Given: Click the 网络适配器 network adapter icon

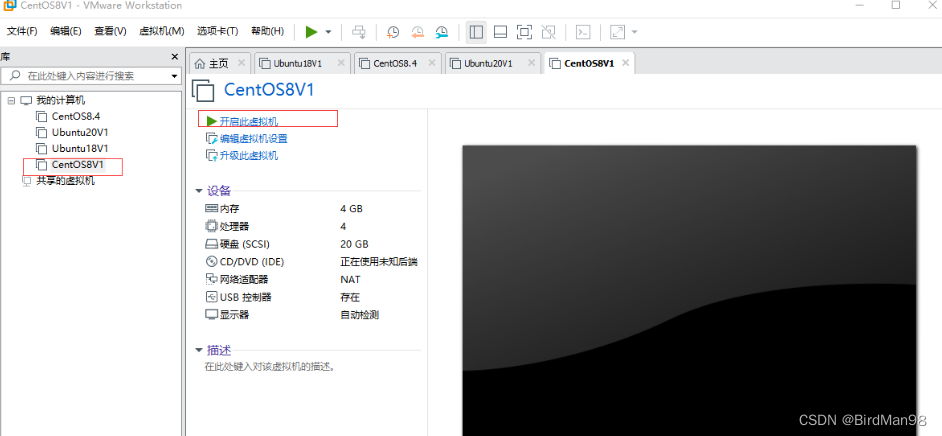Looking at the screenshot, I should 211,279.
